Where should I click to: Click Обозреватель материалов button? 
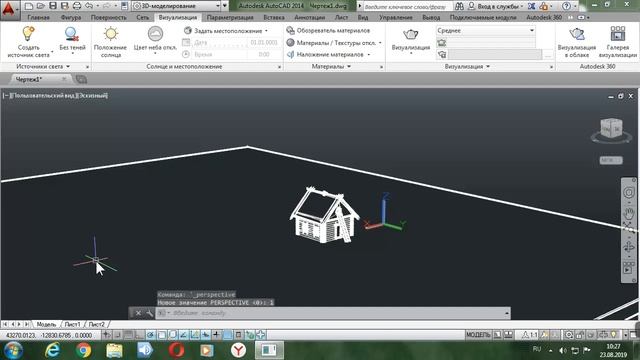329,31
